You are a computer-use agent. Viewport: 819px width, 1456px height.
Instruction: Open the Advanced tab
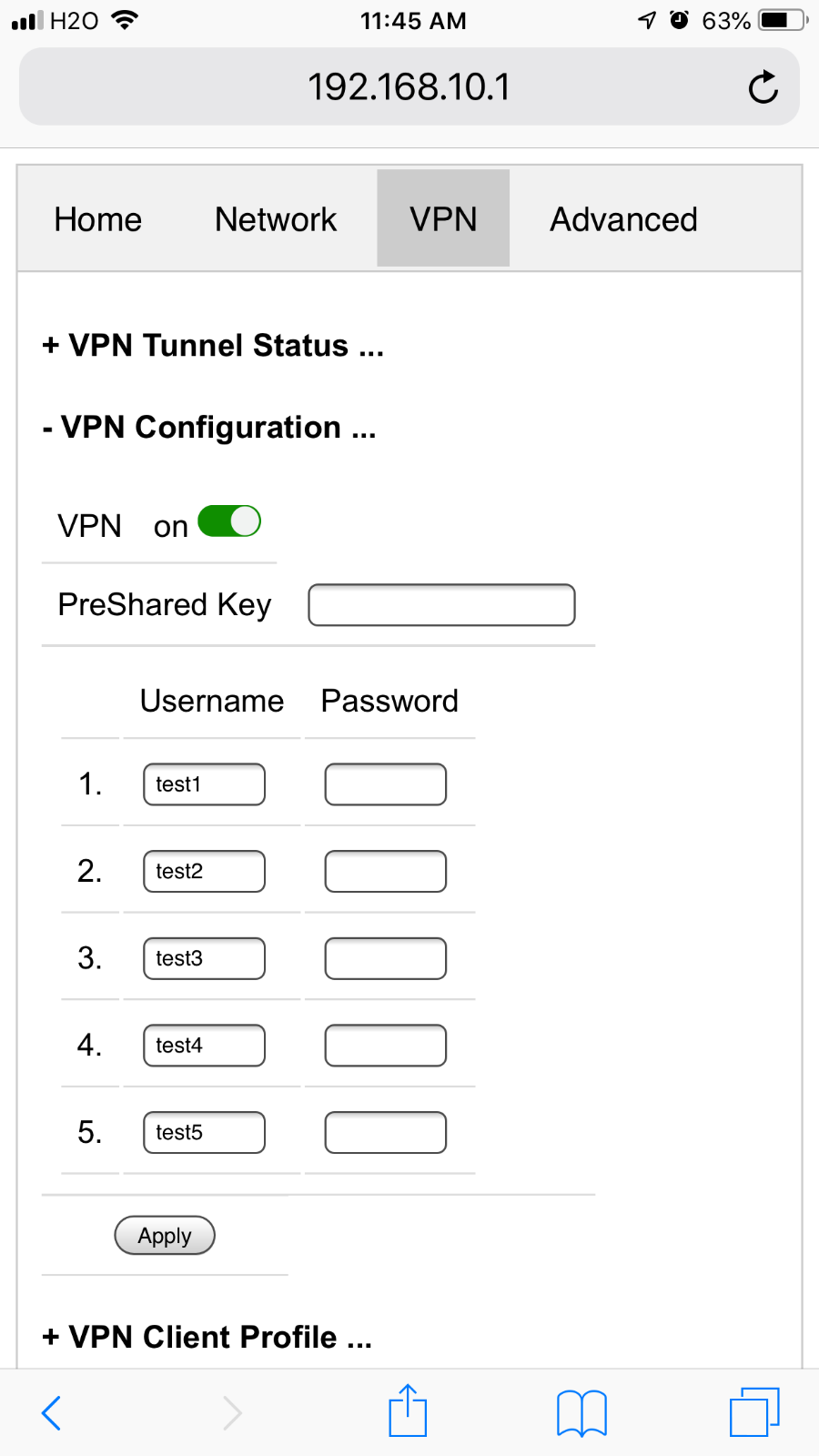(x=623, y=219)
